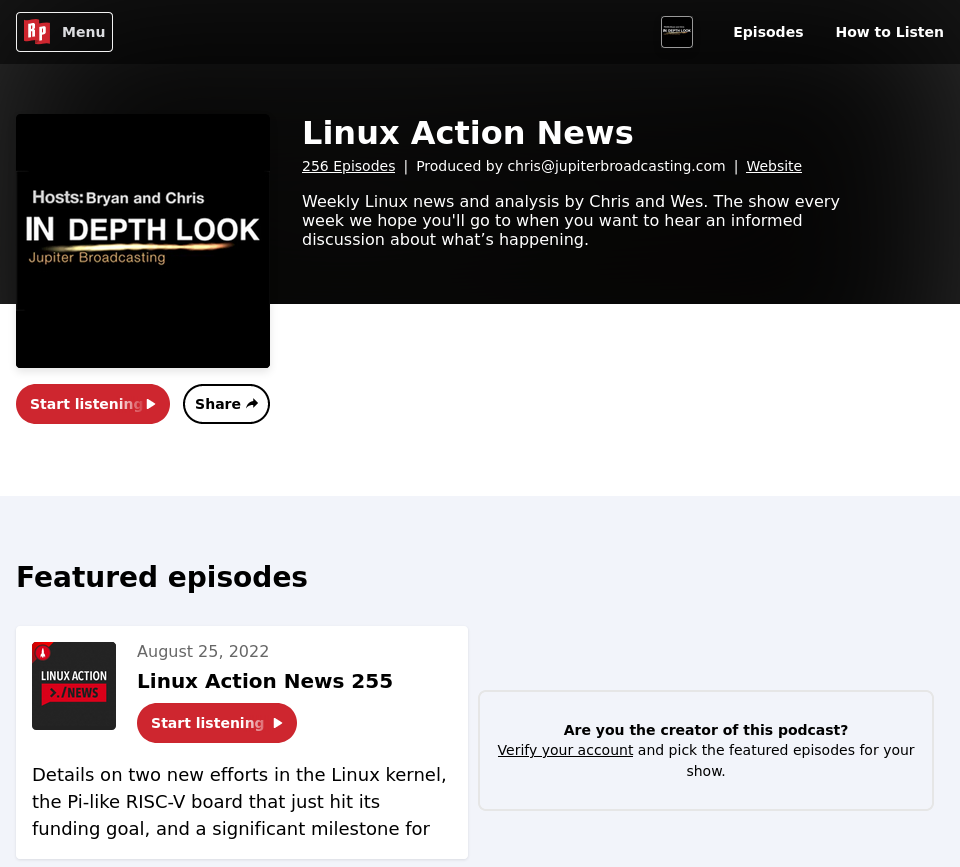Image resolution: width=960 pixels, height=867 pixels.
Task: Open the How to Listen page
Action: (889, 32)
